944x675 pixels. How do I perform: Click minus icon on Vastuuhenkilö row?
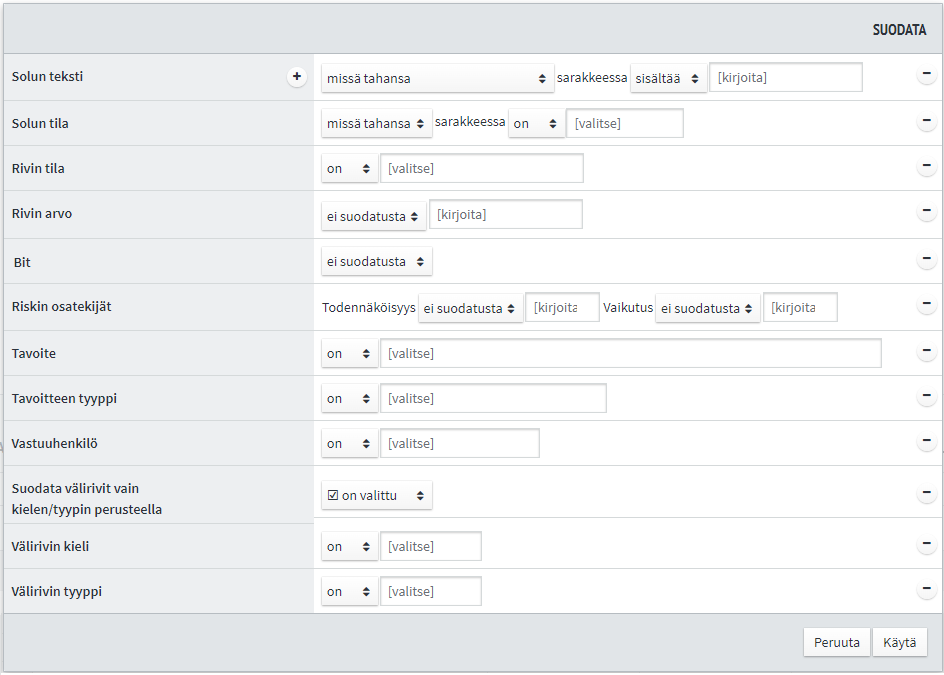[x=926, y=442]
